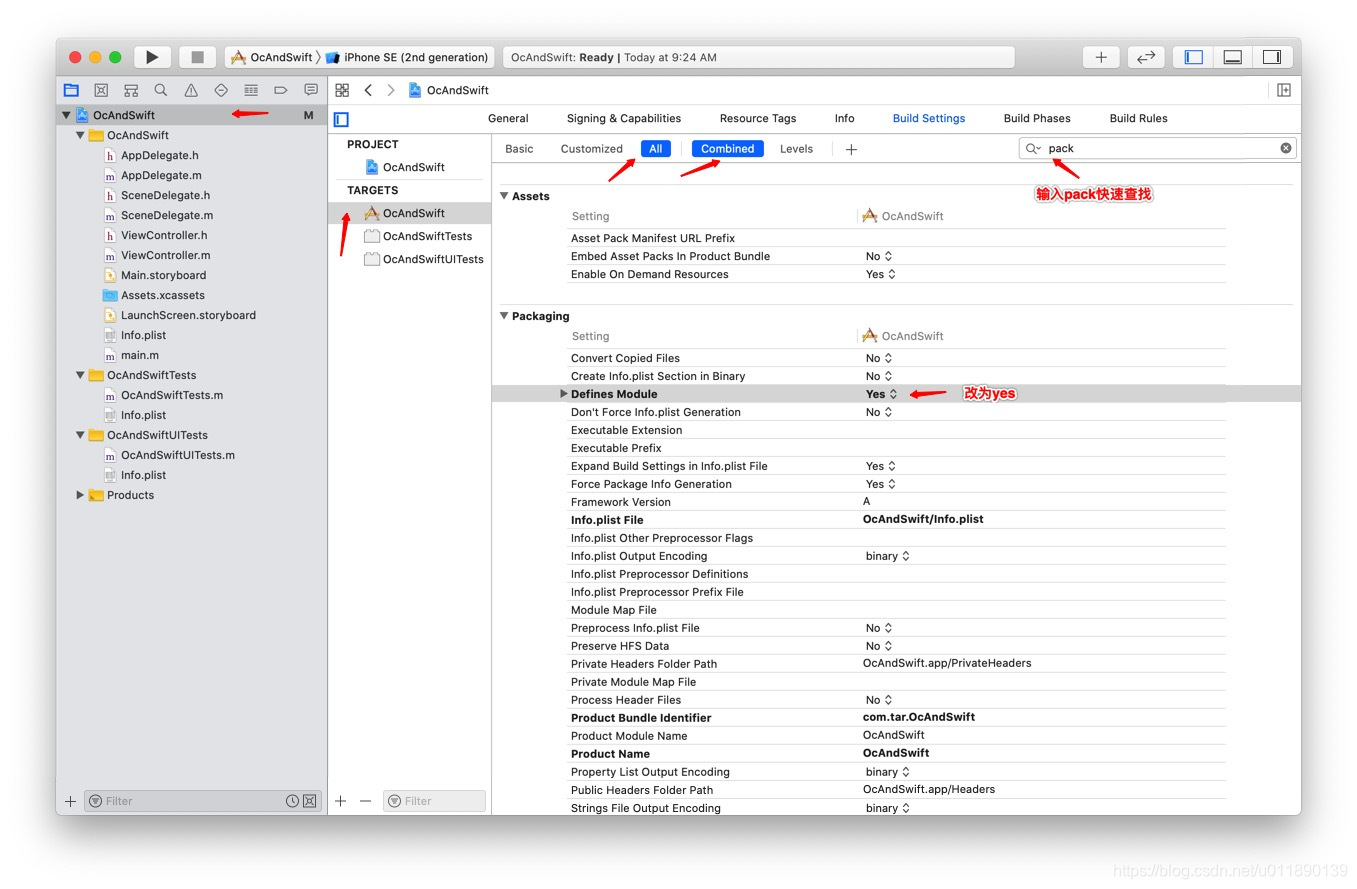Stop the running build
Image resolution: width=1357 pixels, height=889 pixels.
pyautogui.click(x=197, y=57)
